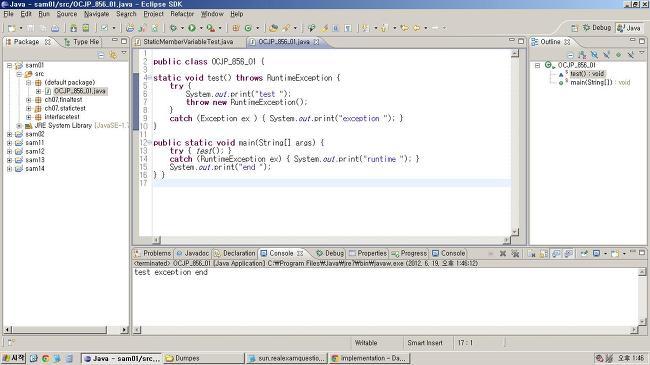Viewport: 650px width, 365px height.
Task: Open Package Explorer view menu triangle
Action: click(x=124, y=54)
